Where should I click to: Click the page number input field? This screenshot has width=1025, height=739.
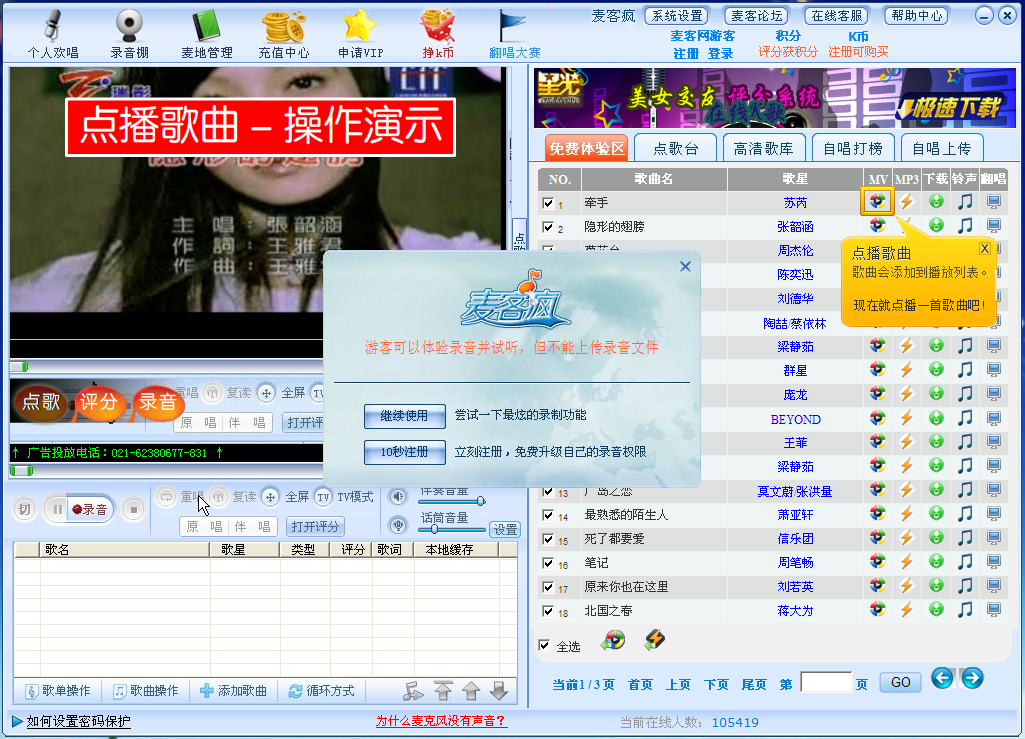click(x=826, y=682)
